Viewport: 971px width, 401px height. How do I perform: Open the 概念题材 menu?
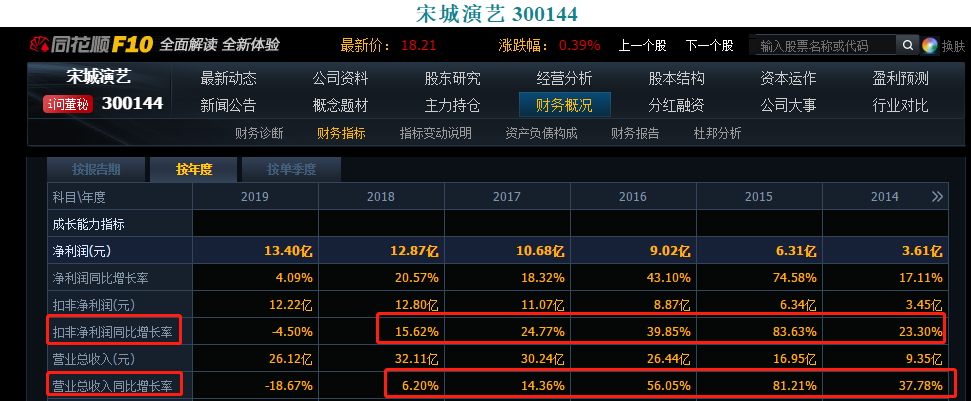(340, 105)
